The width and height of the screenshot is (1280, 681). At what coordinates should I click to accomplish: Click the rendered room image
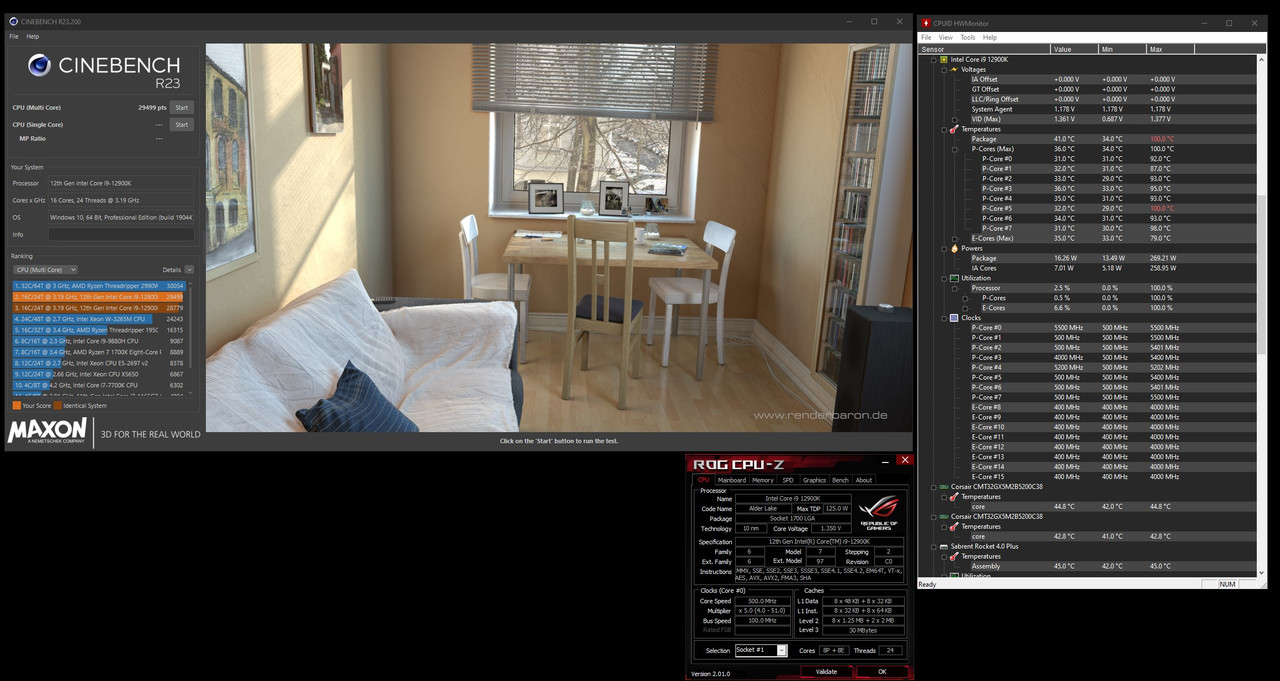(559, 237)
